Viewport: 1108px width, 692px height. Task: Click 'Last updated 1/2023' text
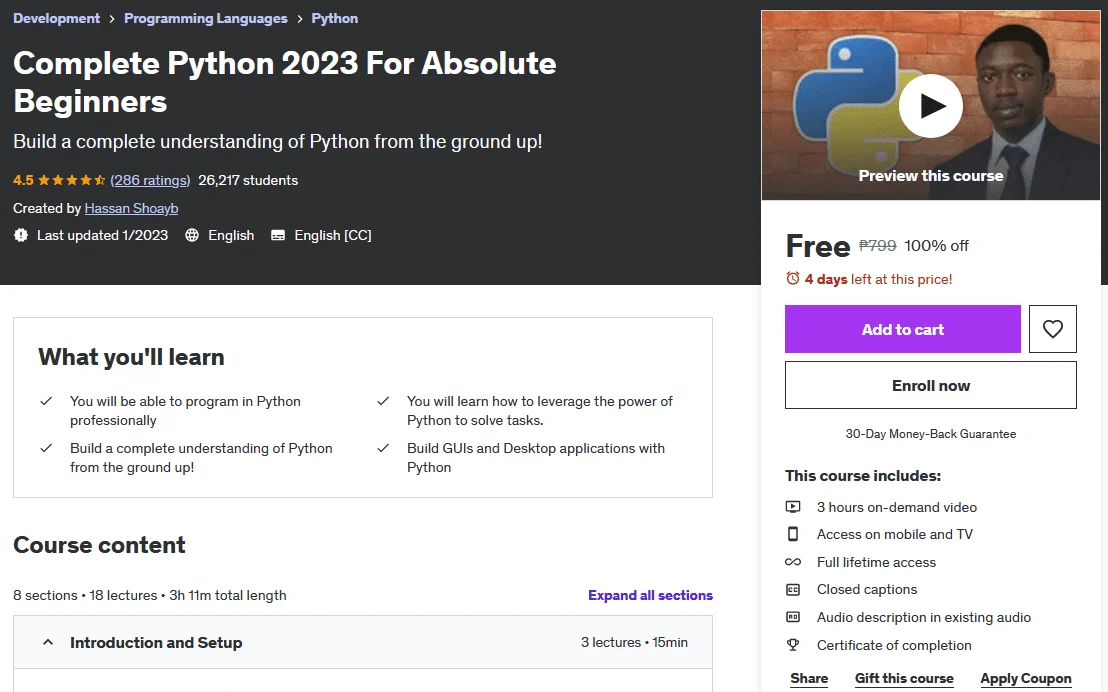pos(102,235)
